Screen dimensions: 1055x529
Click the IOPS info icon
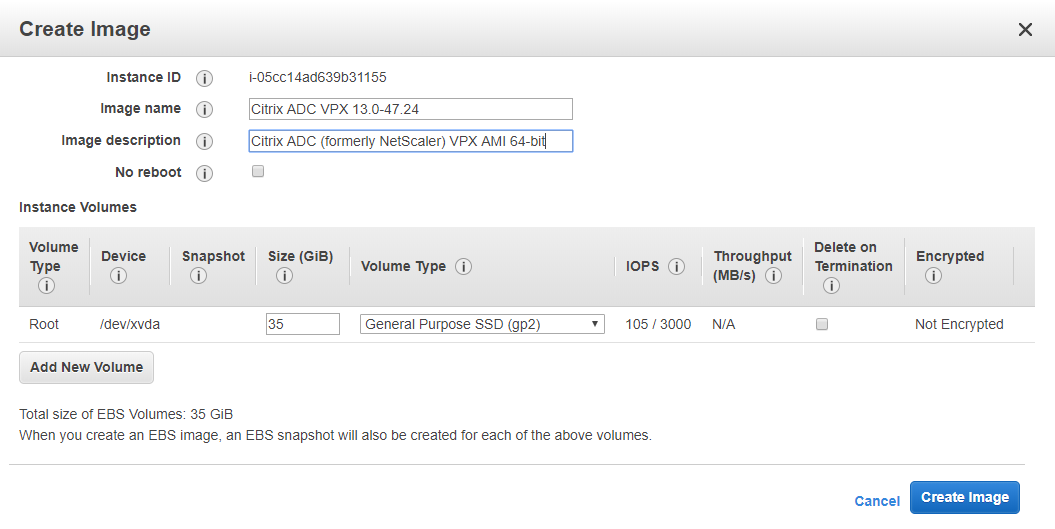point(677,267)
